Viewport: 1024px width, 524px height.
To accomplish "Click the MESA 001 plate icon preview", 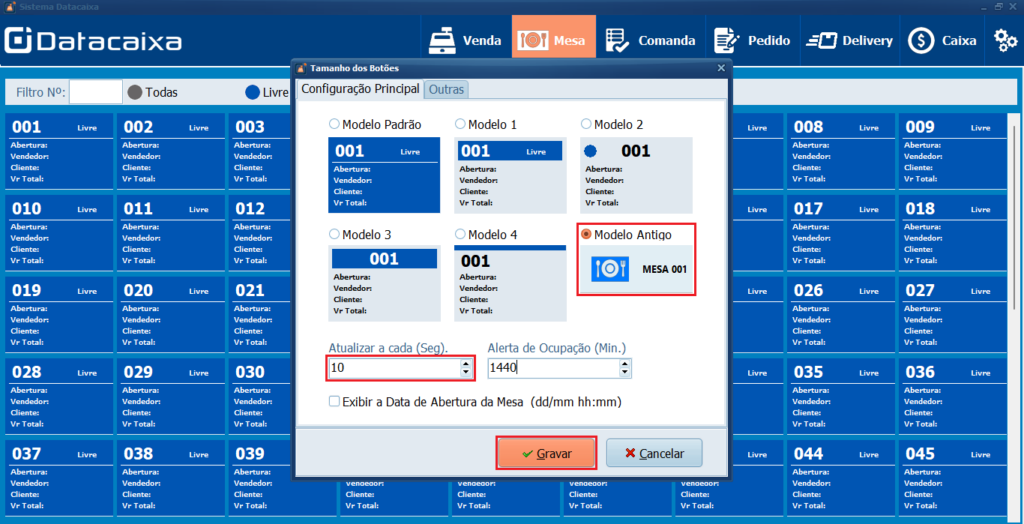I will [610, 269].
